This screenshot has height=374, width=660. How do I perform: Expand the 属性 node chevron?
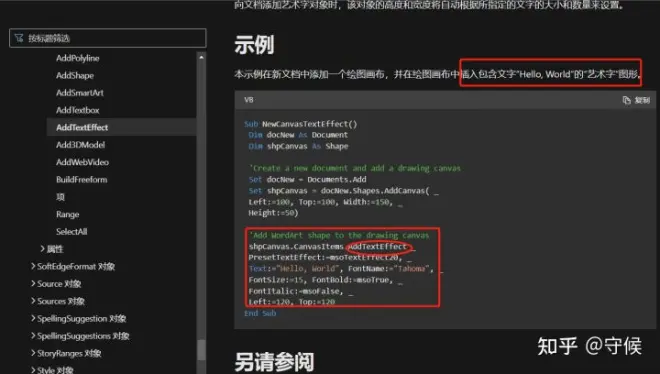point(42,249)
